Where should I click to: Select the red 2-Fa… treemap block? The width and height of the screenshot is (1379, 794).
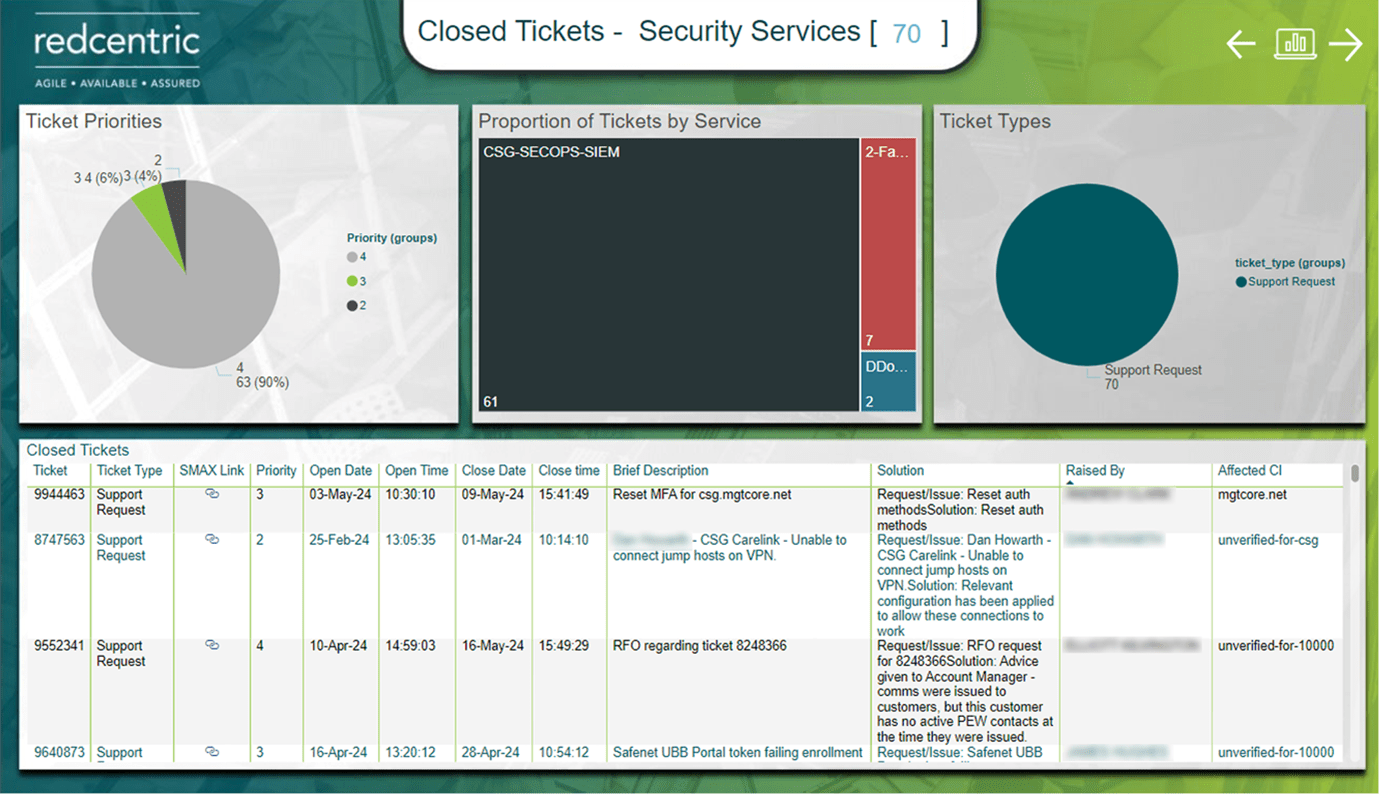(x=888, y=244)
